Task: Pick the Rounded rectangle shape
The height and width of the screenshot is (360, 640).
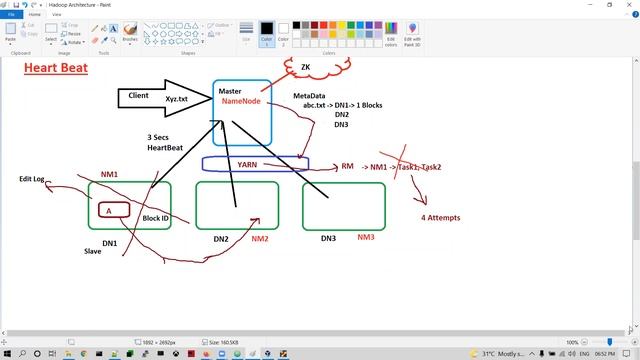Action: point(179,26)
